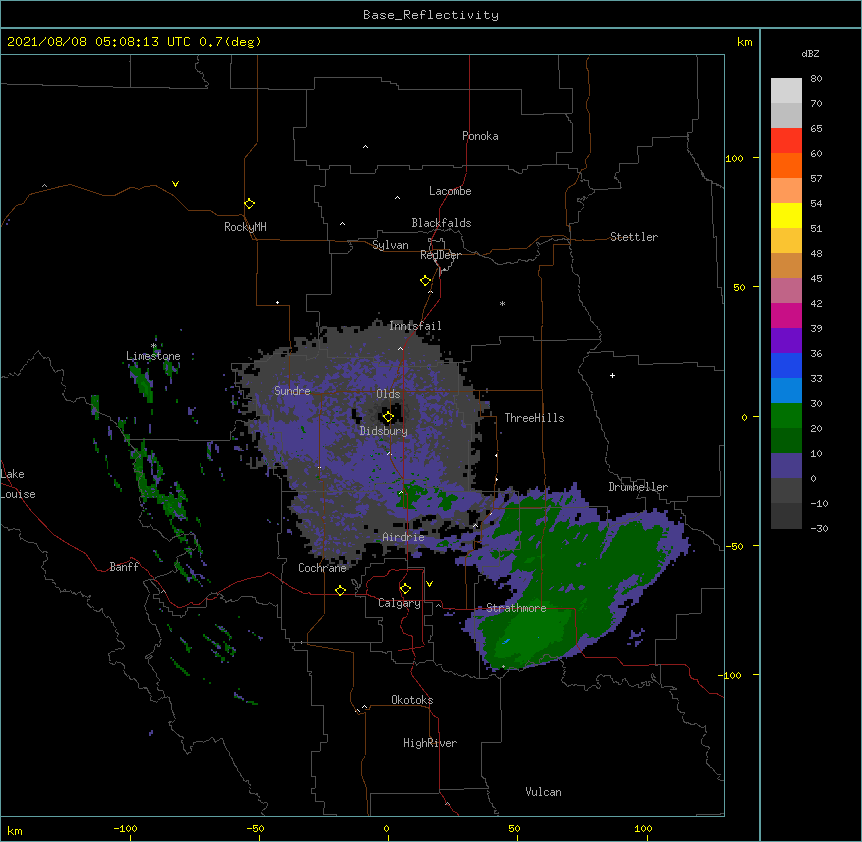Click the white plus marker north of Drumheller
862x842 pixels.
(x=612, y=375)
